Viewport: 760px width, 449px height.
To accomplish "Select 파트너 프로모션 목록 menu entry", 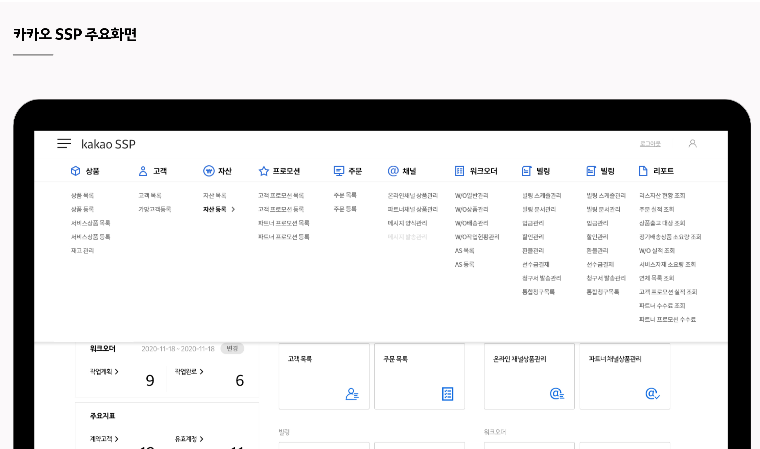I will pyautogui.click(x=284, y=223).
